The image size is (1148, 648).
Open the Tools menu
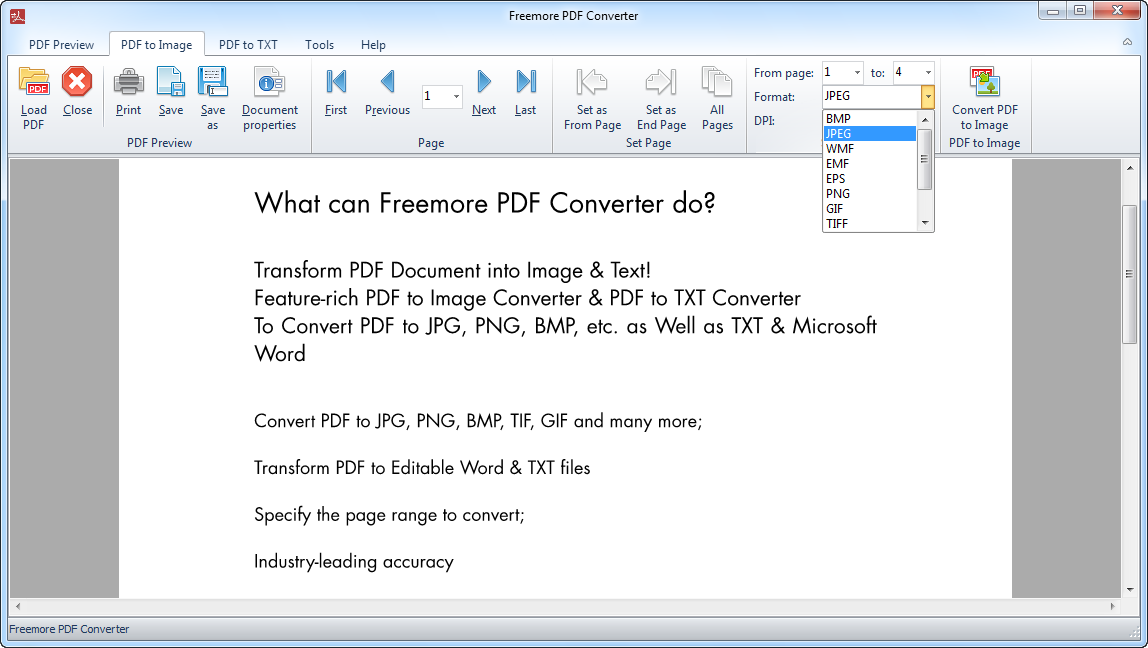coord(319,44)
